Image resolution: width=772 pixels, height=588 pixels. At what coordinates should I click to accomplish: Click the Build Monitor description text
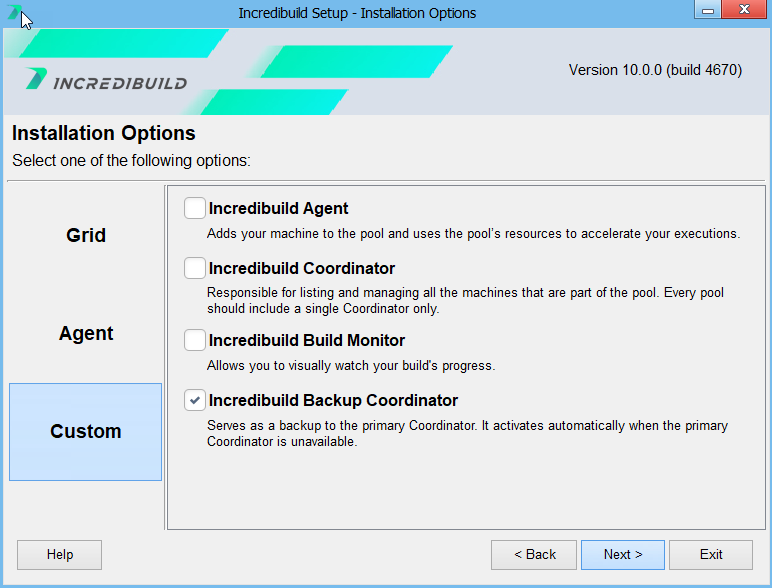point(351,366)
